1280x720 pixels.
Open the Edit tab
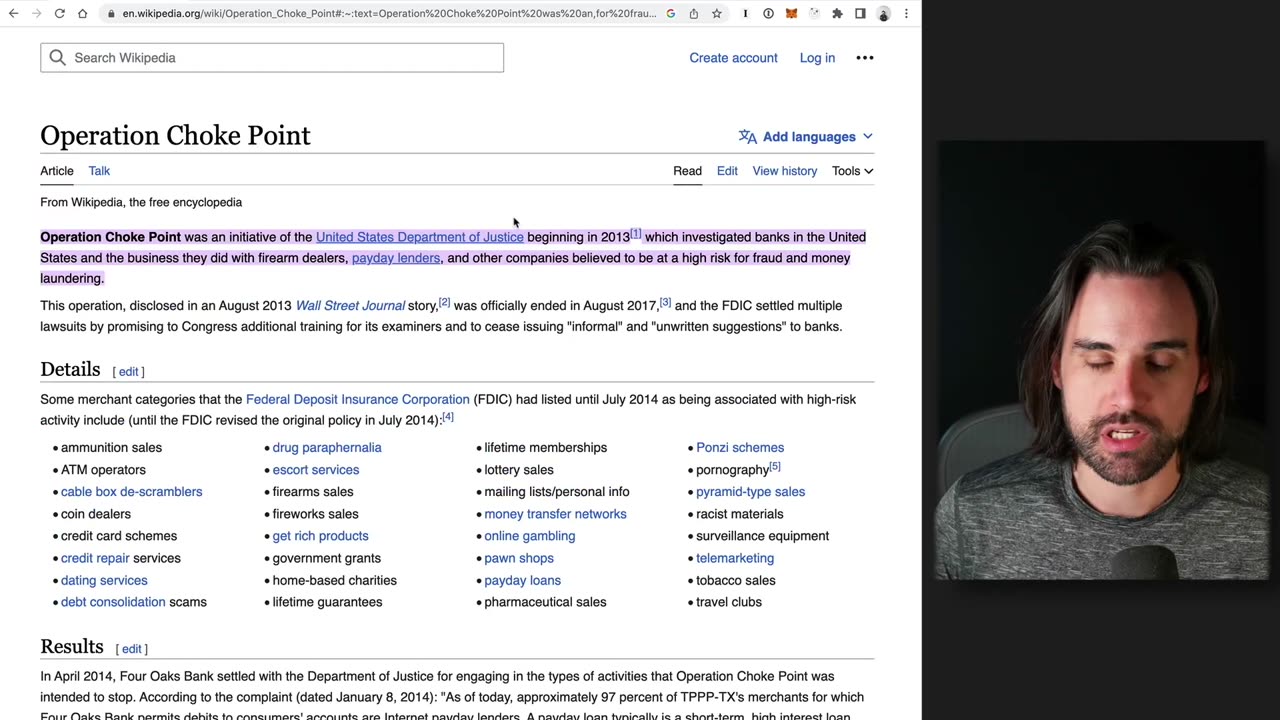click(727, 171)
